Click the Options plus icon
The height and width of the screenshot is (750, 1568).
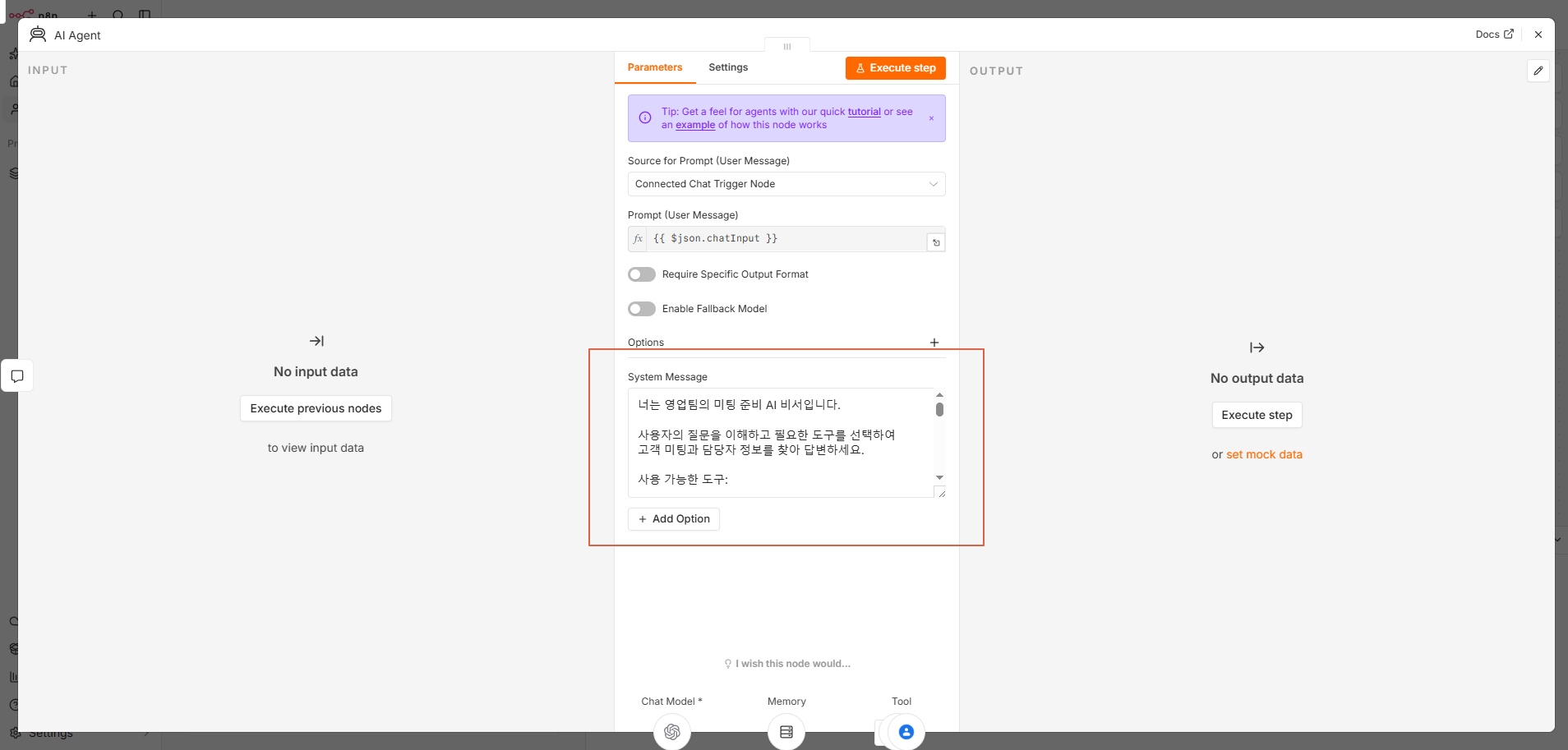click(x=934, y=343)
